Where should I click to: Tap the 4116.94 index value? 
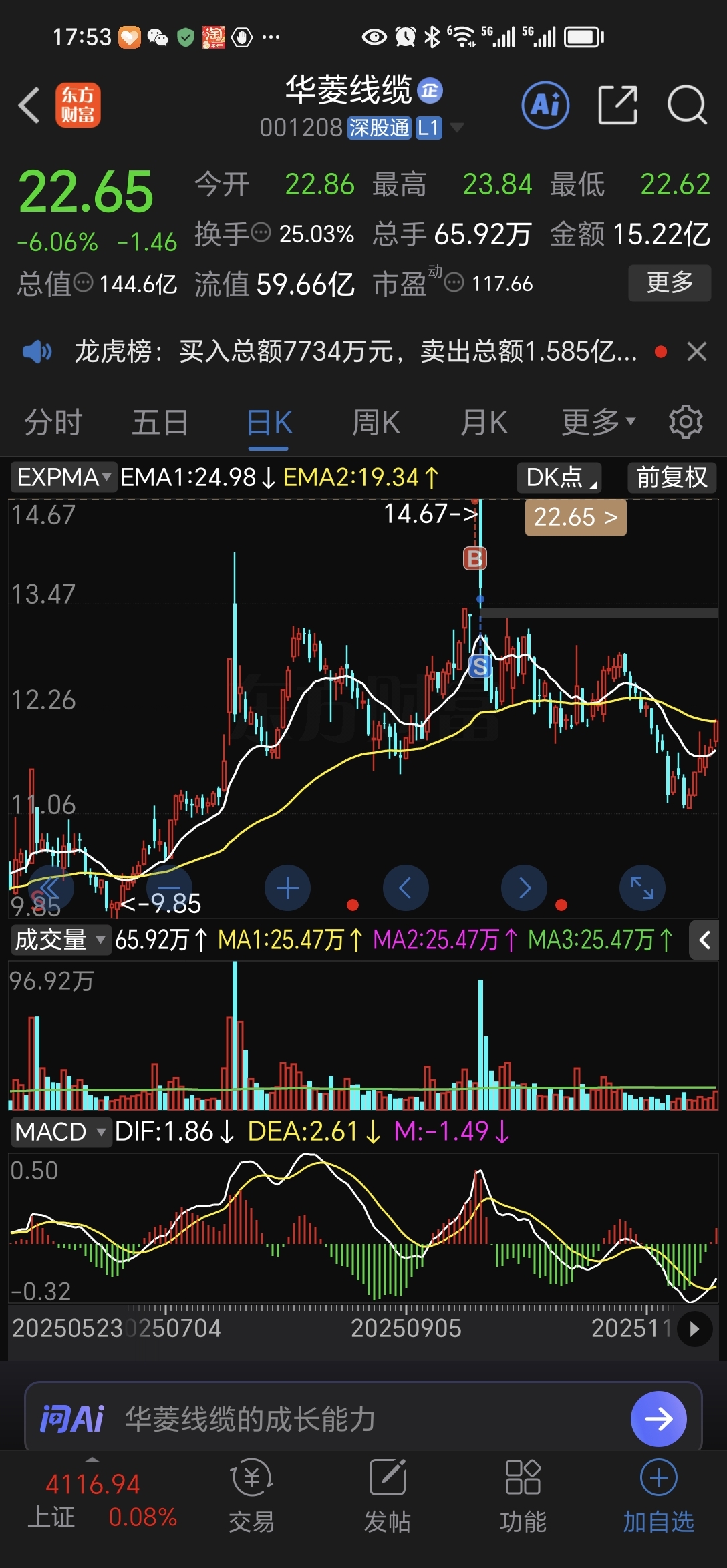[x=92, y=1484]
